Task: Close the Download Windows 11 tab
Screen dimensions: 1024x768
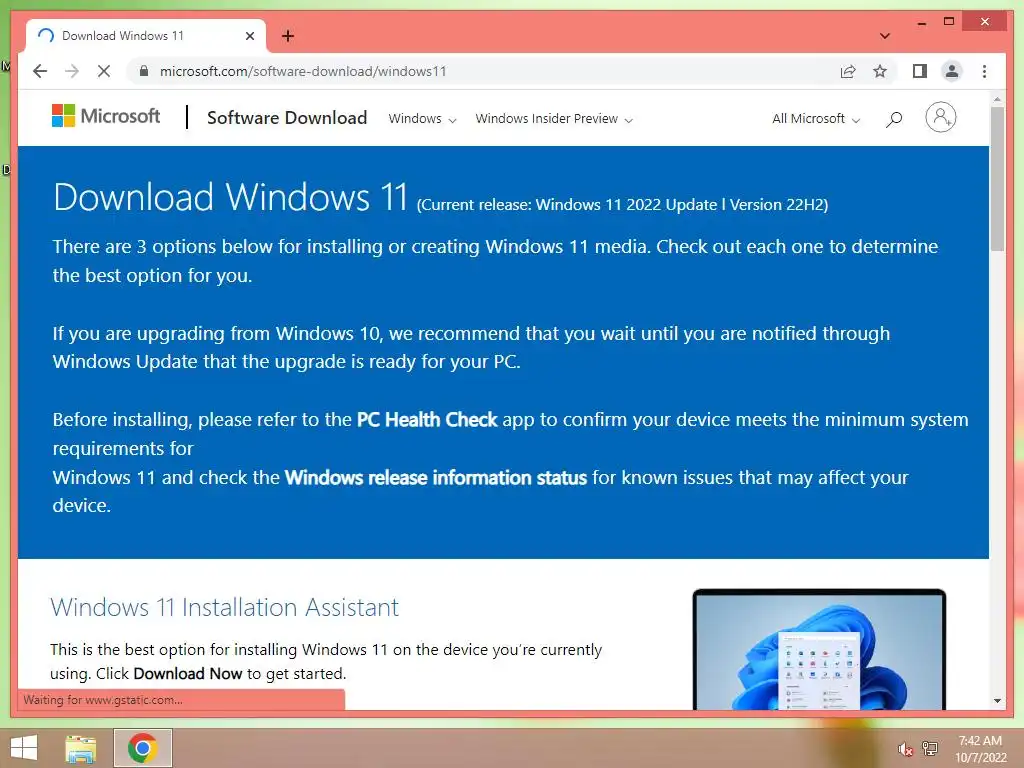Action: (x=249, y=36)
